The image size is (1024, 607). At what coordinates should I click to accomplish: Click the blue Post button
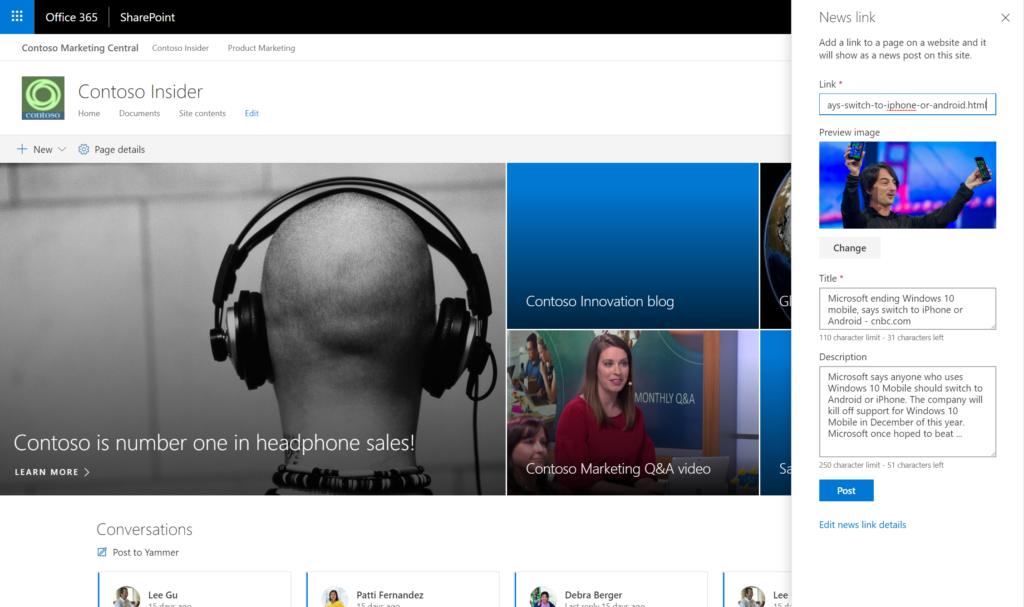pos(846,490)
